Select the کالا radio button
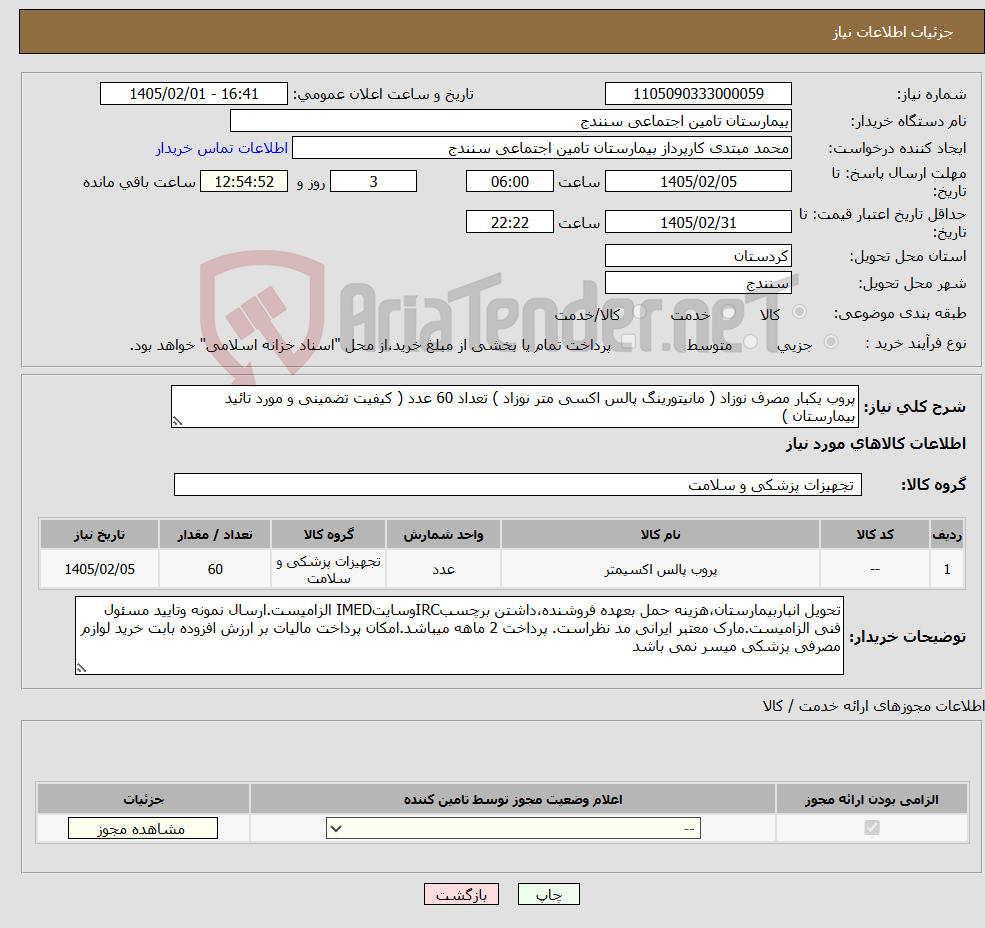 point(800,312)
